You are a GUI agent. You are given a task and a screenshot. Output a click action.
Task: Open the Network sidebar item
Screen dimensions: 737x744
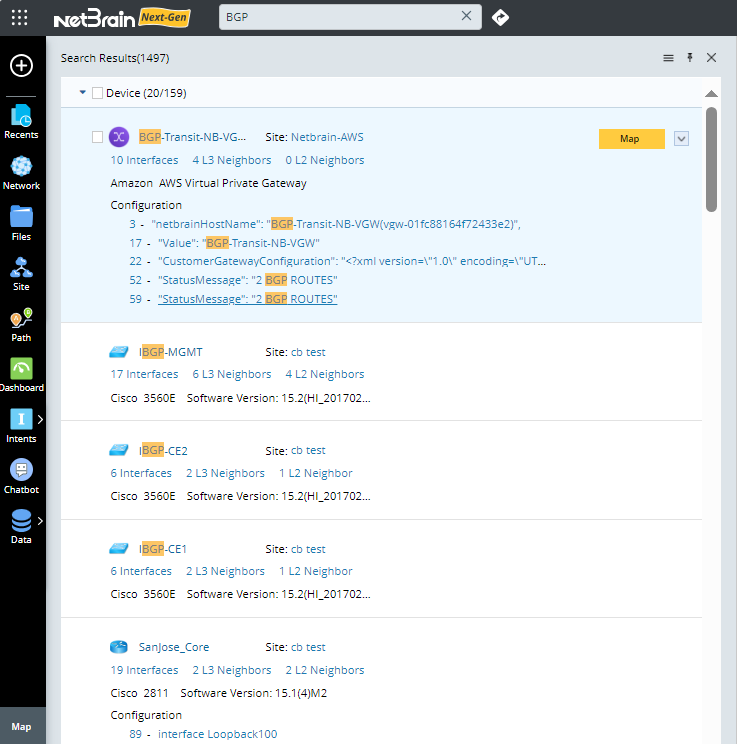coord(21,173)
